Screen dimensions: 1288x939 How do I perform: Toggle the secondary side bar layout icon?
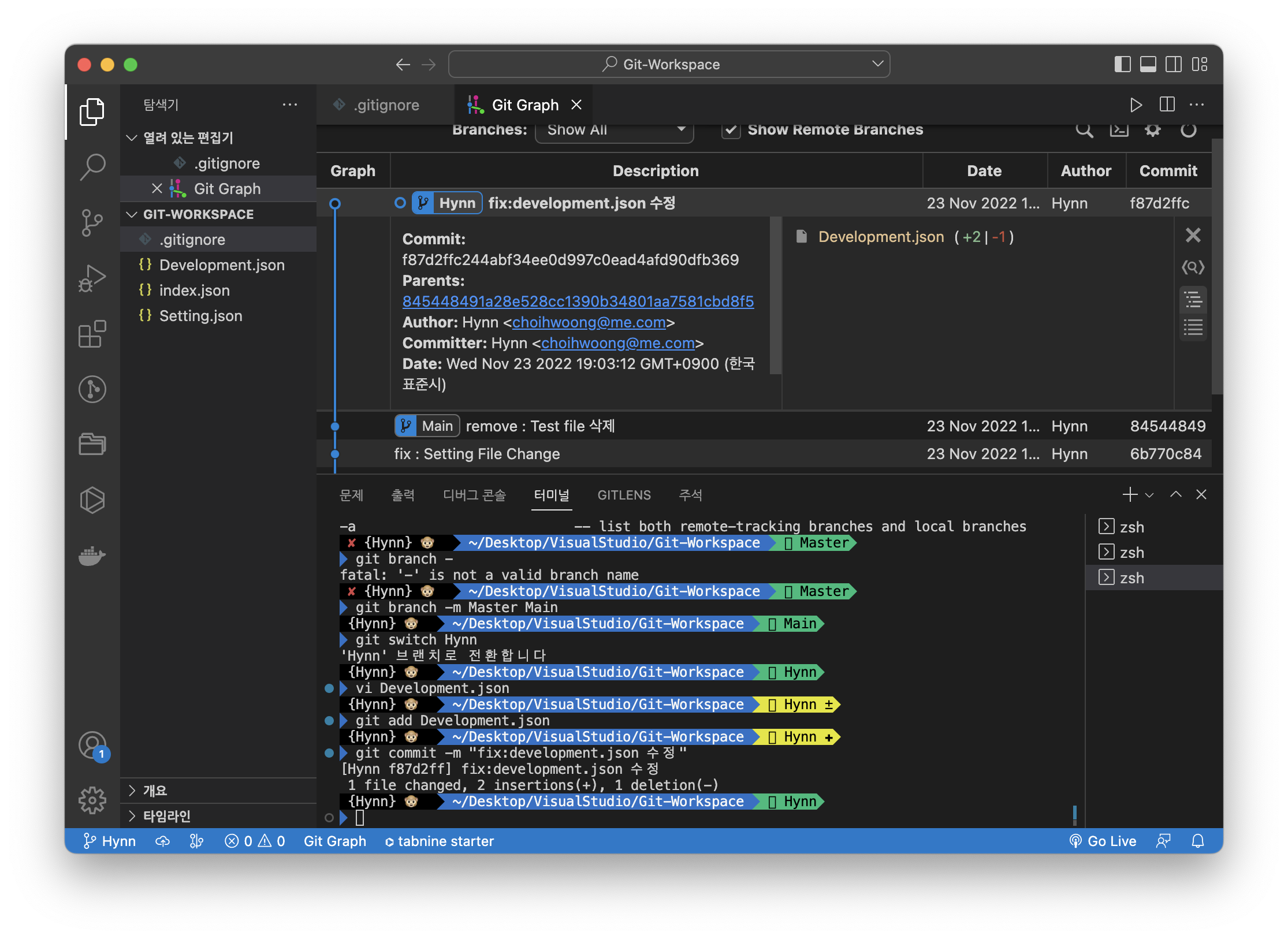click(1174, 64)
